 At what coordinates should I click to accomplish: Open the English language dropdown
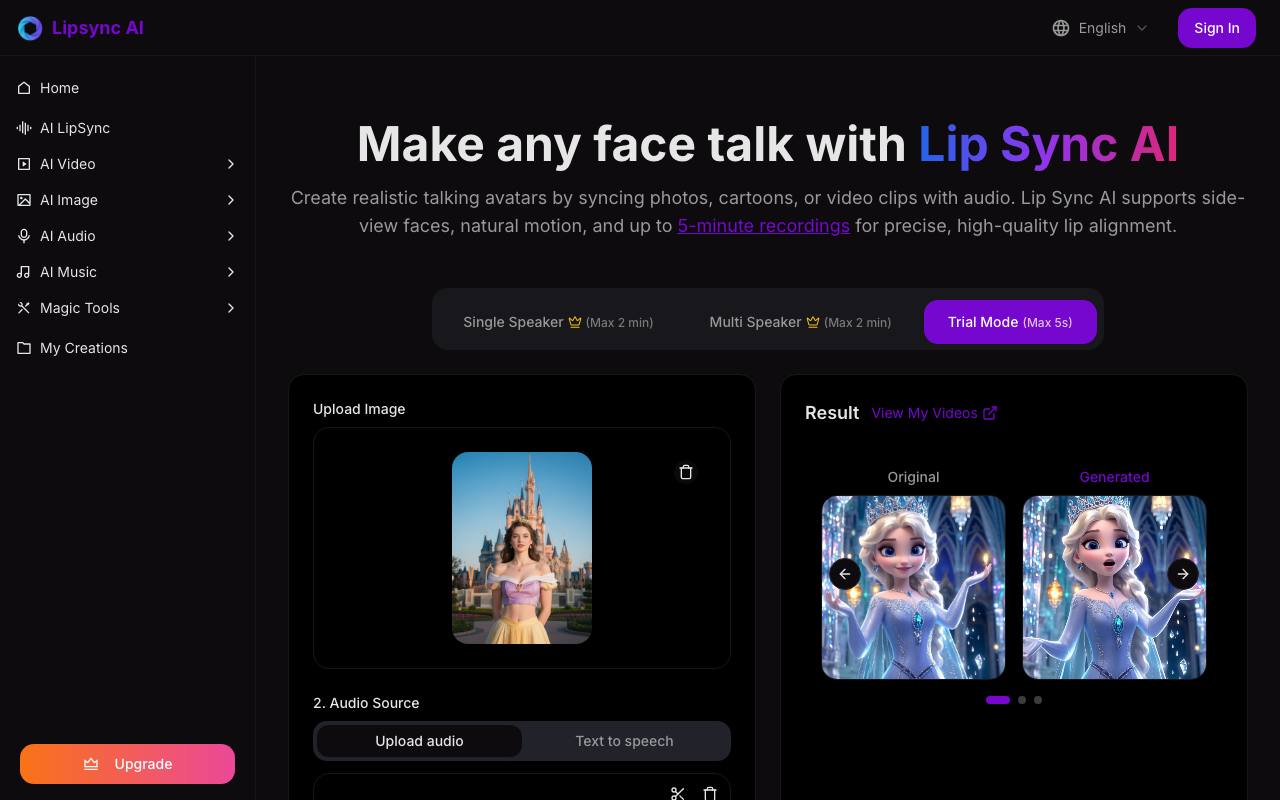tap(1100, 28)
